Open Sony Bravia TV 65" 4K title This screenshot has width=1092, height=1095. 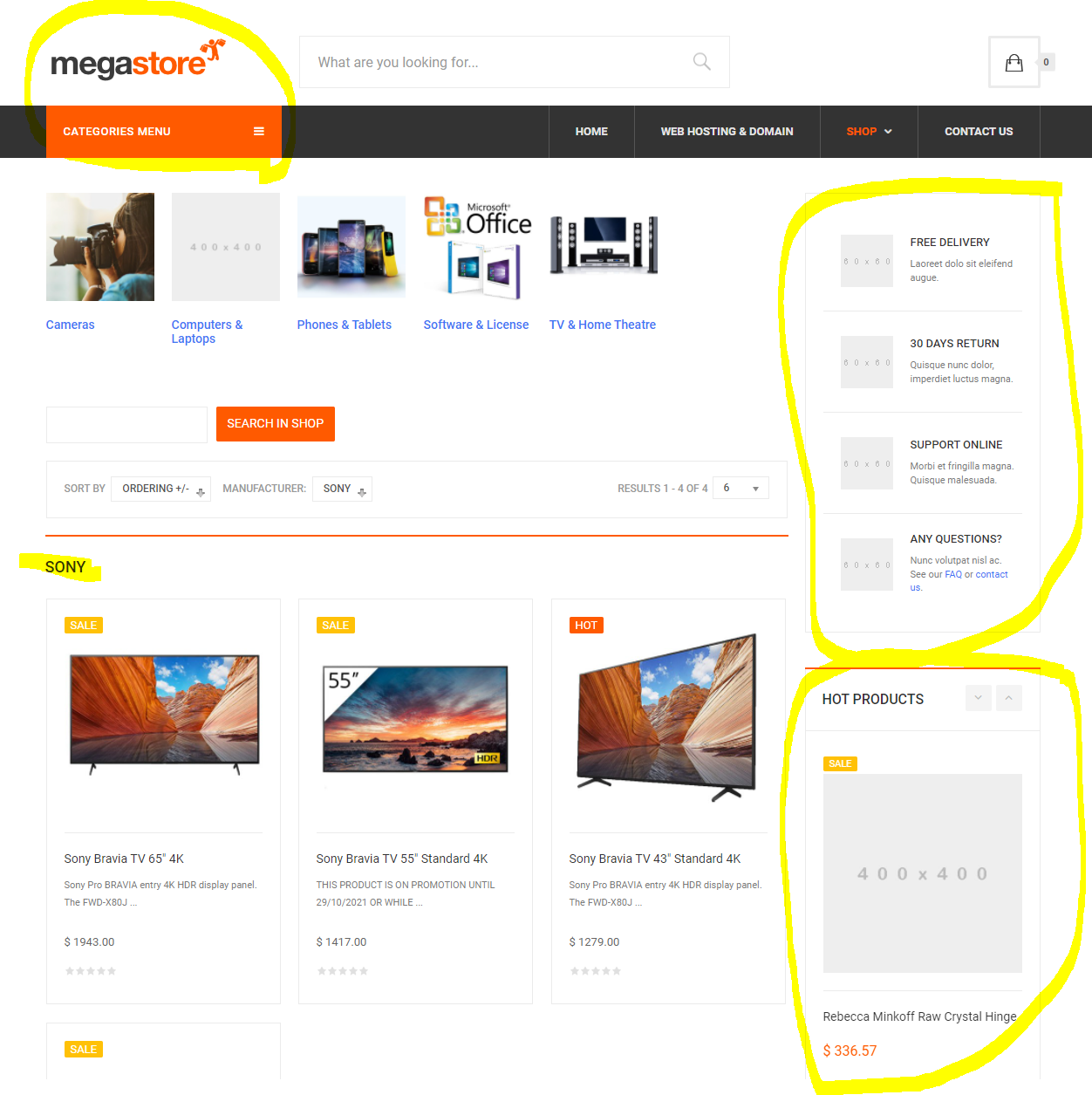124,859
